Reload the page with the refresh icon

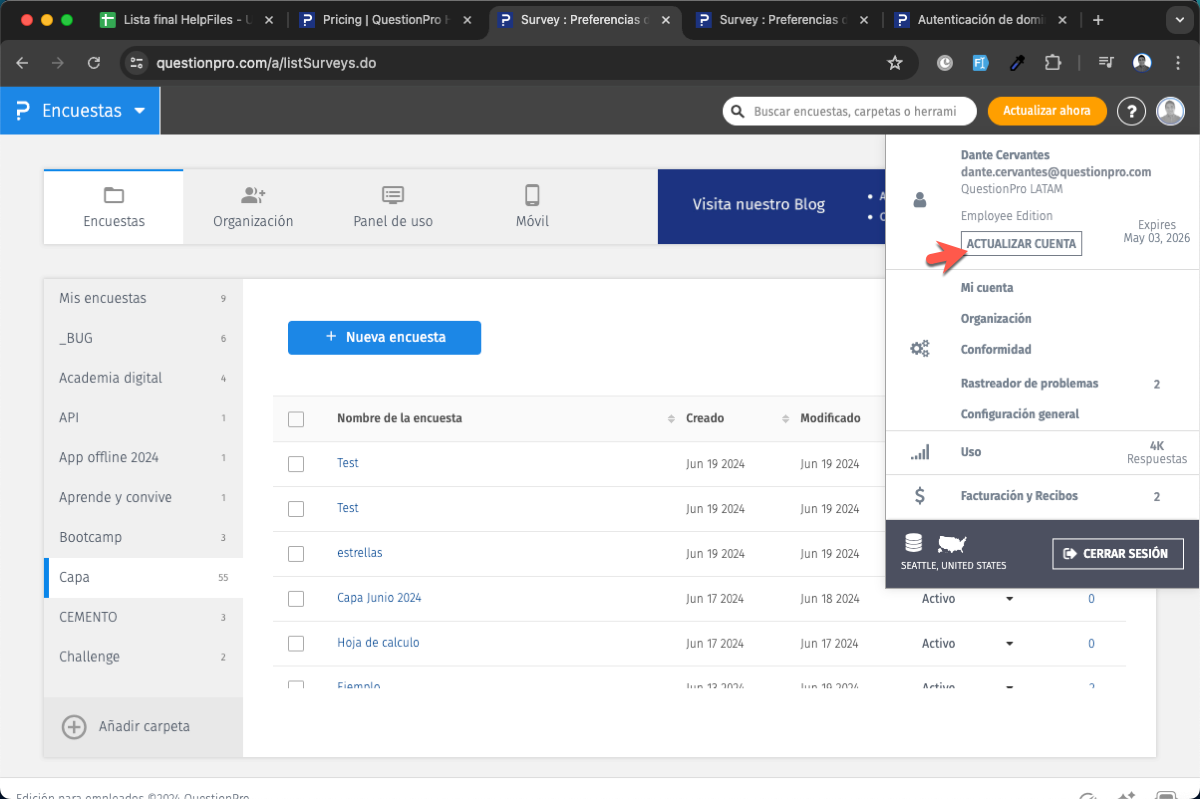94,63
